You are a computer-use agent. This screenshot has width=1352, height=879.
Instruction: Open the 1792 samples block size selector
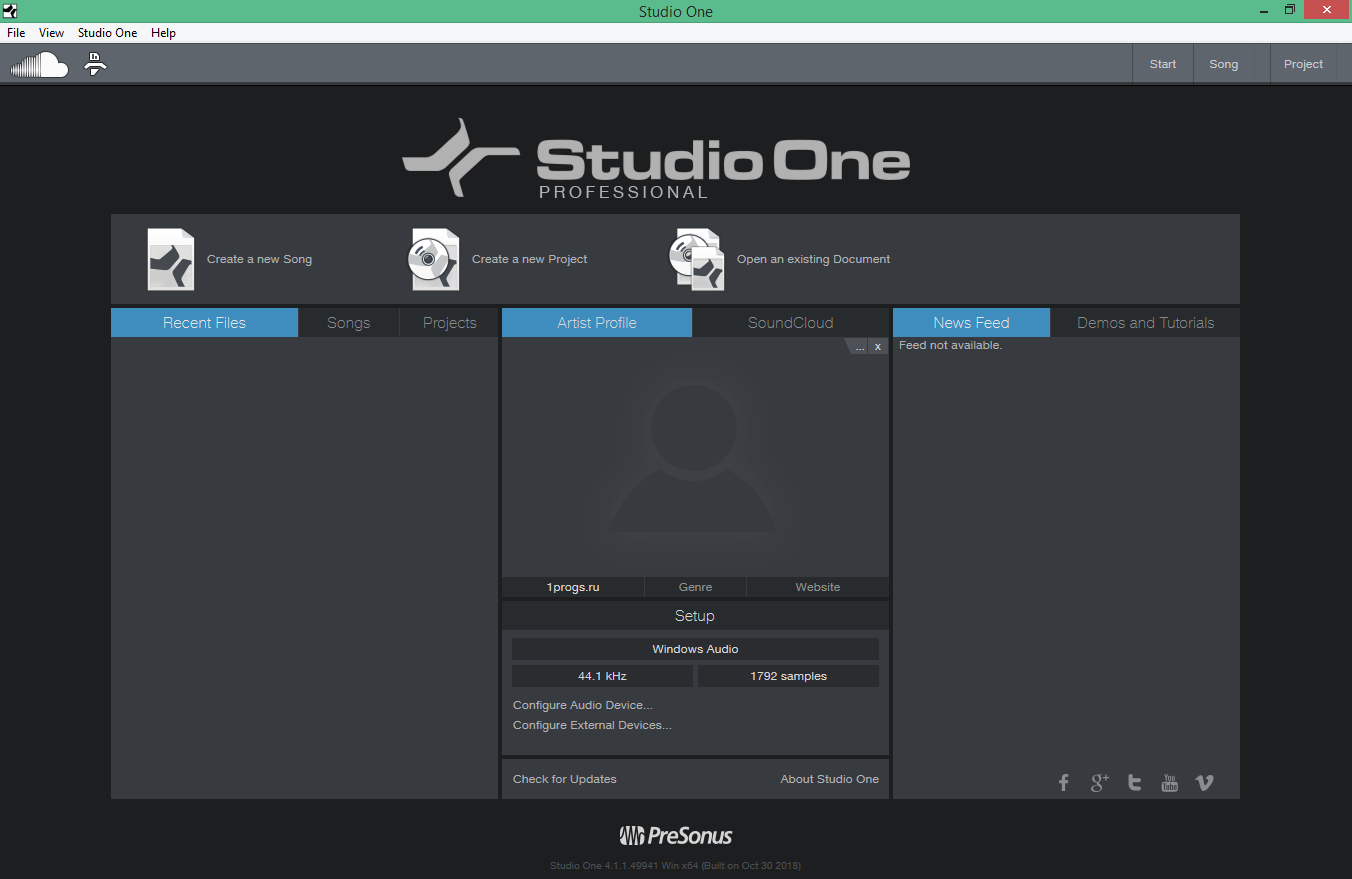coord(787,675)
